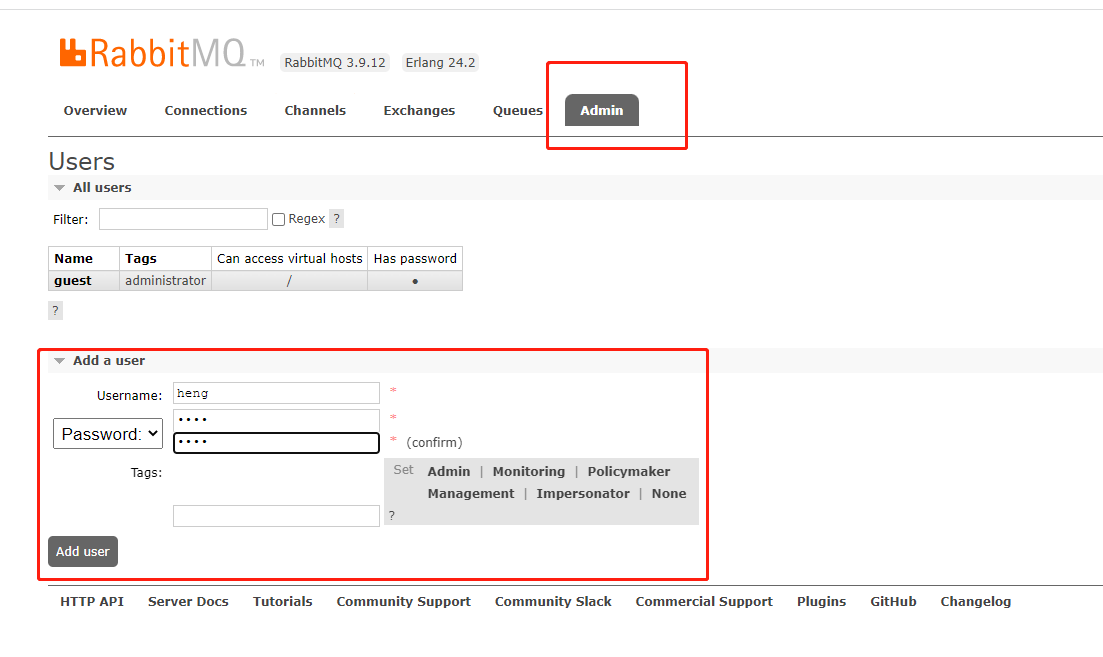This screenshot has height=657, width=1103.
Task: Select the Admin tab
Action: (601, 110)
